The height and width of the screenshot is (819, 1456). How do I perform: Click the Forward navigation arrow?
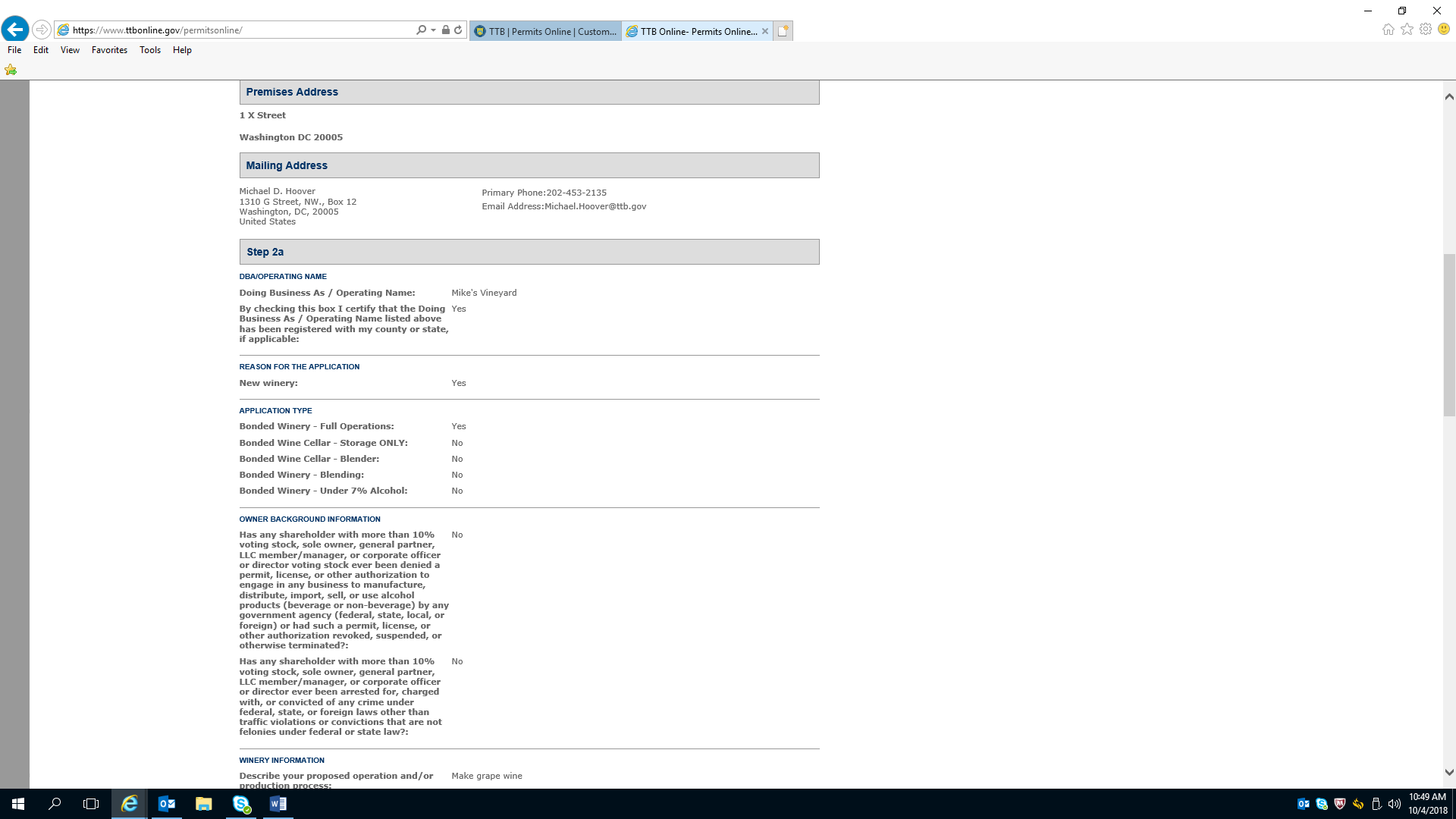[x=42, y=30]
